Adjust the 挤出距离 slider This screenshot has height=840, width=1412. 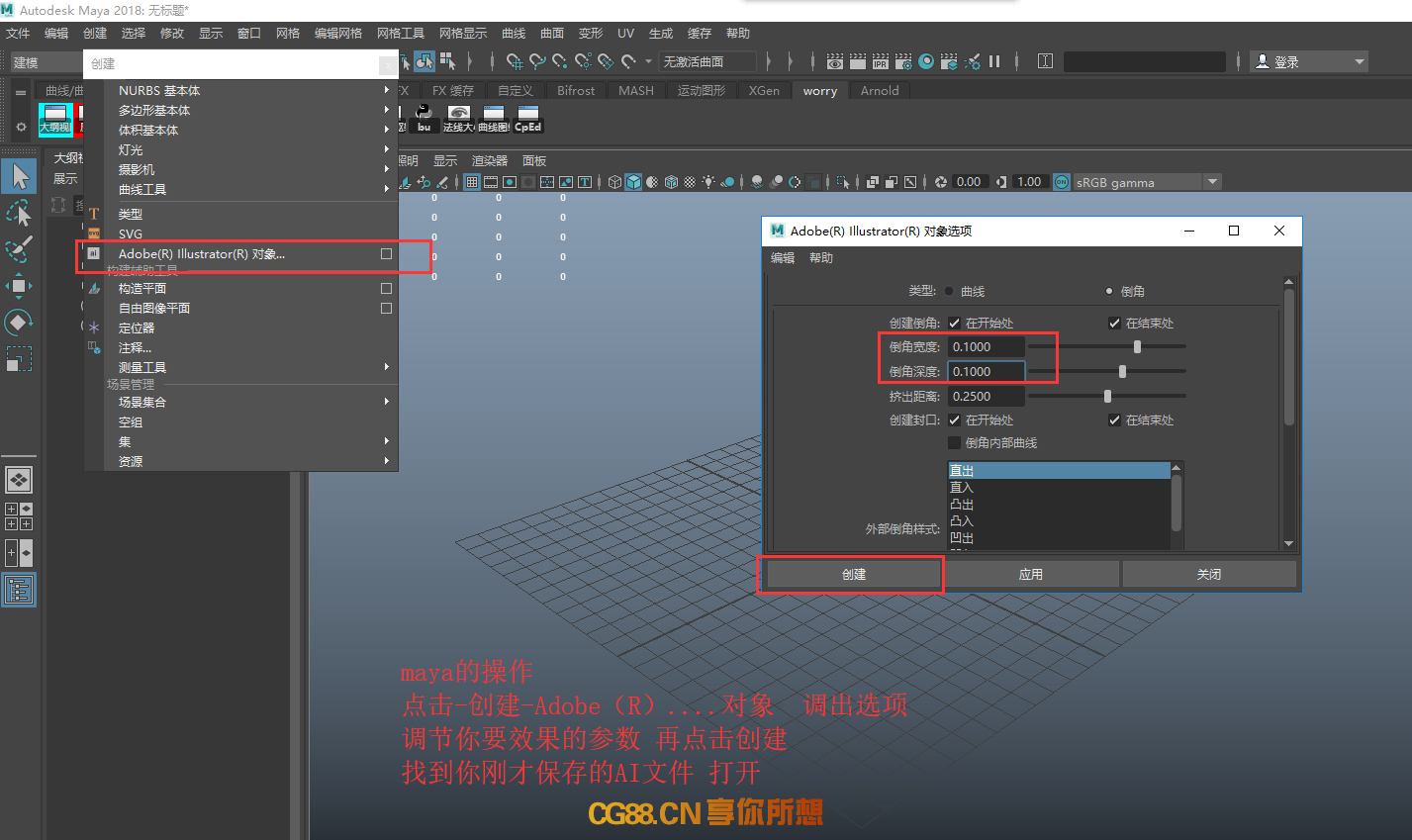(x=1106, y=396)
